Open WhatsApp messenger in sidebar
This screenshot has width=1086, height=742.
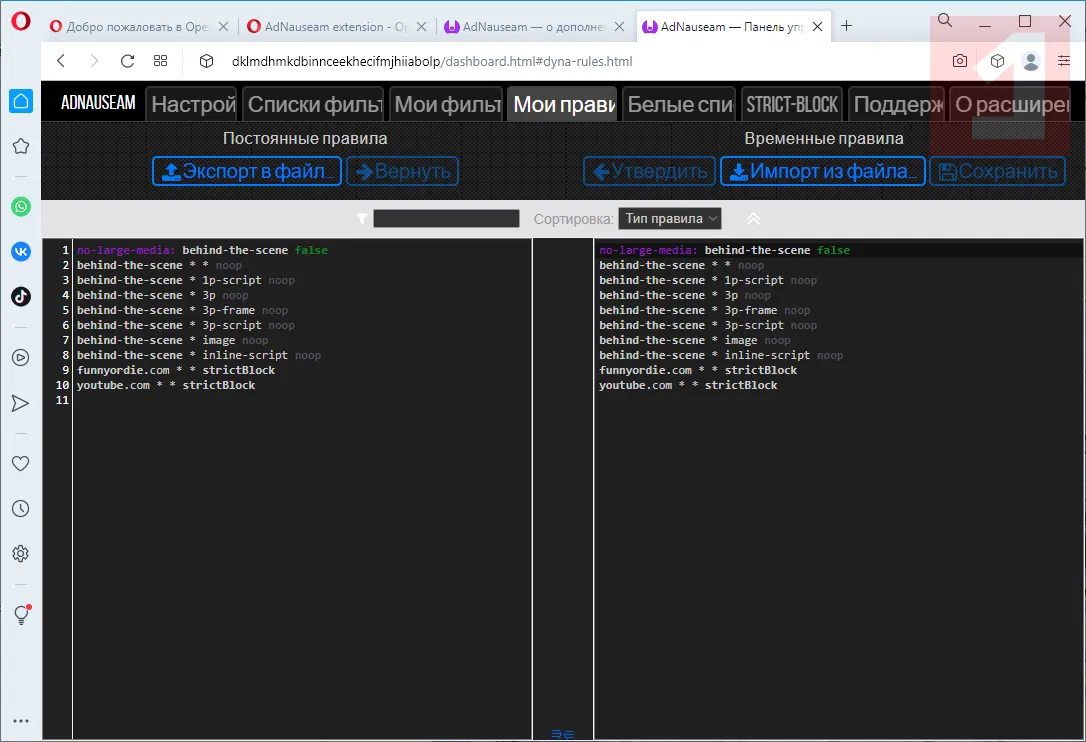tap(21, 206)
